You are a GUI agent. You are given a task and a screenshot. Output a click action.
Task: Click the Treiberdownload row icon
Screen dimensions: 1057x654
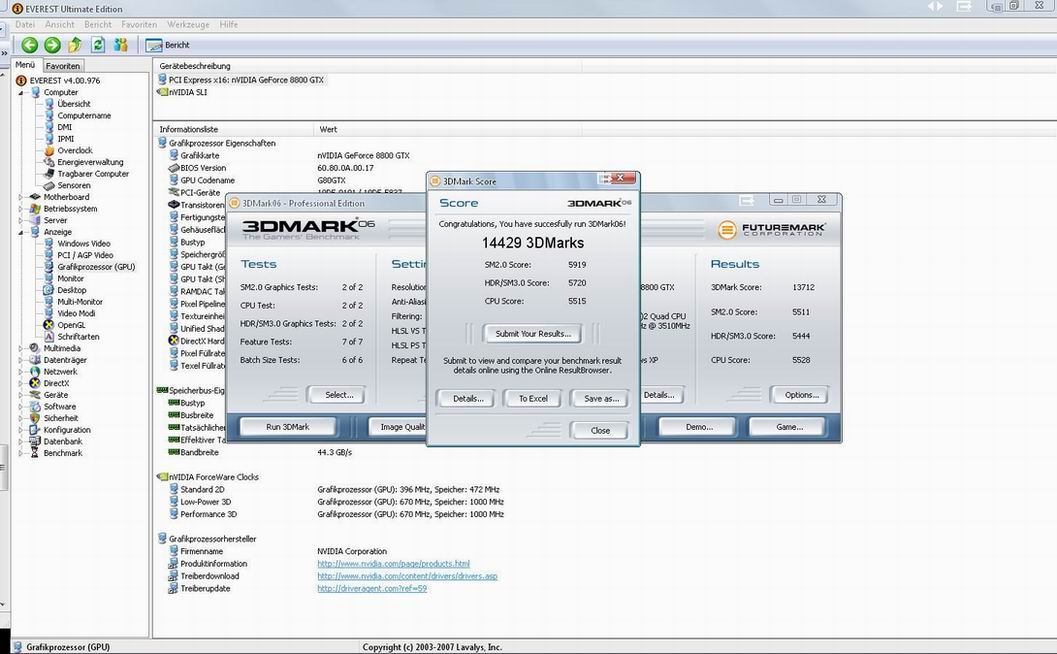coord(174,576)
